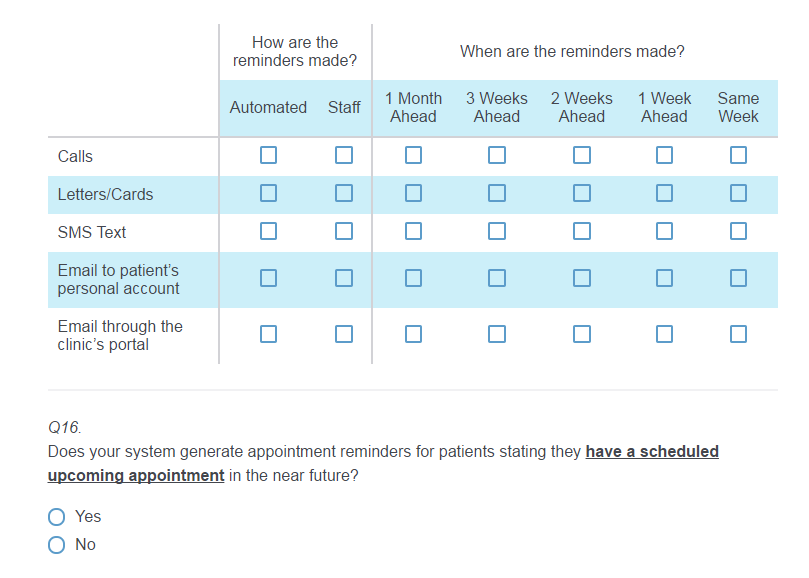Tick 3 Weeks Ahead for clinic's portal email
Screen dimensions: 809x578
tap(497, 334)
